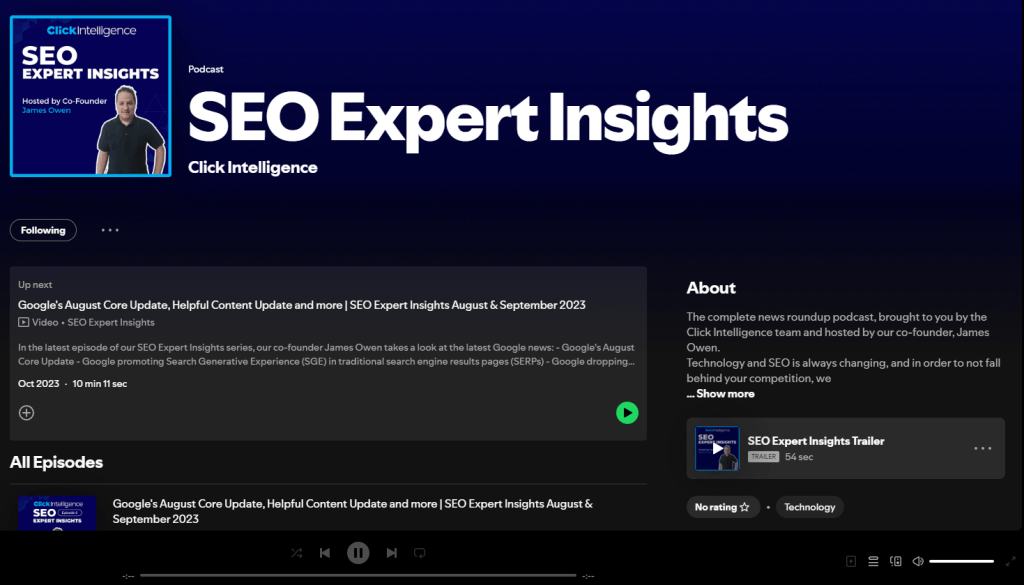1024x585 pixels.
Task: Click the video episode icon under Up next
Action: 23,322
